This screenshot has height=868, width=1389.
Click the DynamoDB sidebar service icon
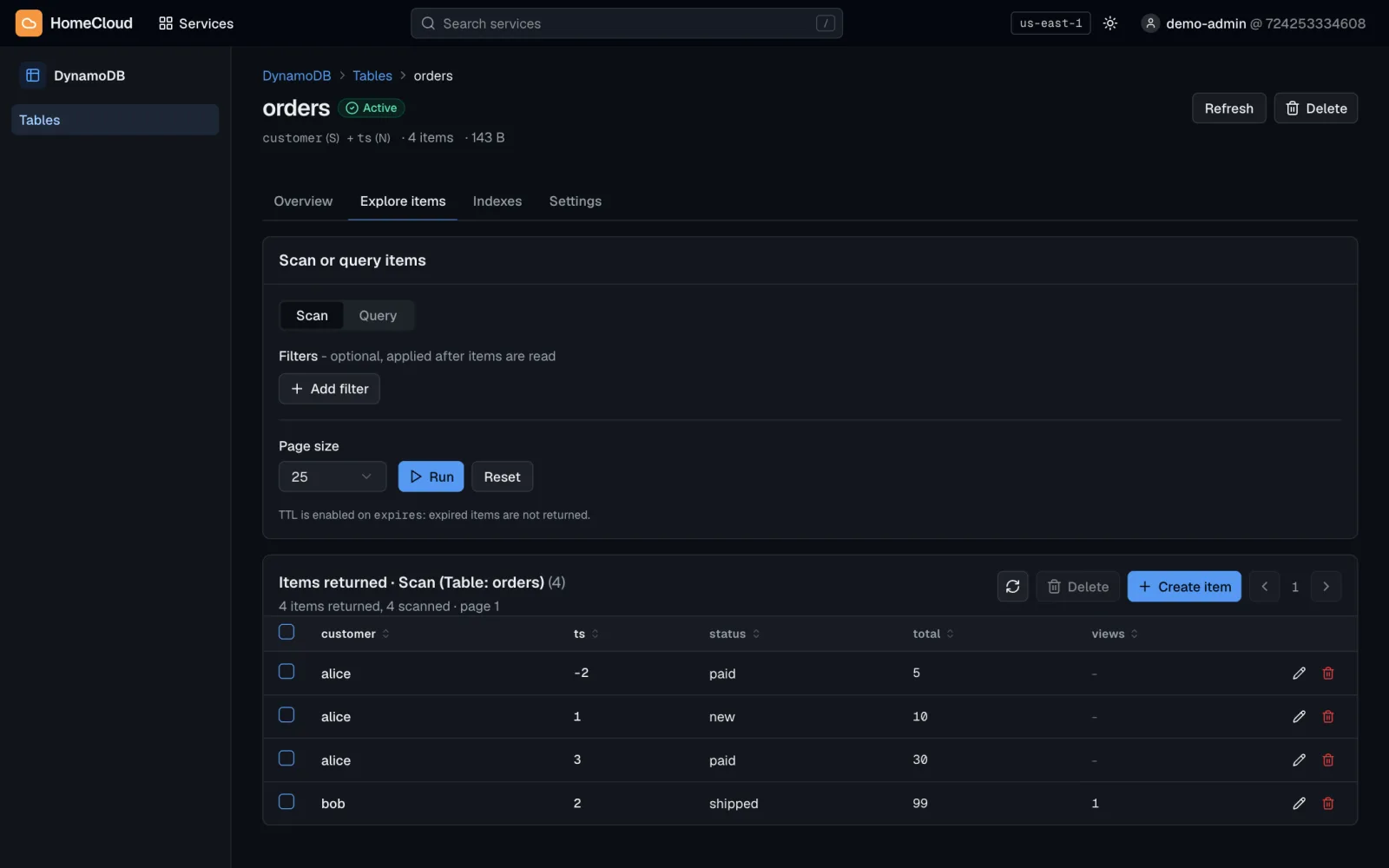(33, 76)
